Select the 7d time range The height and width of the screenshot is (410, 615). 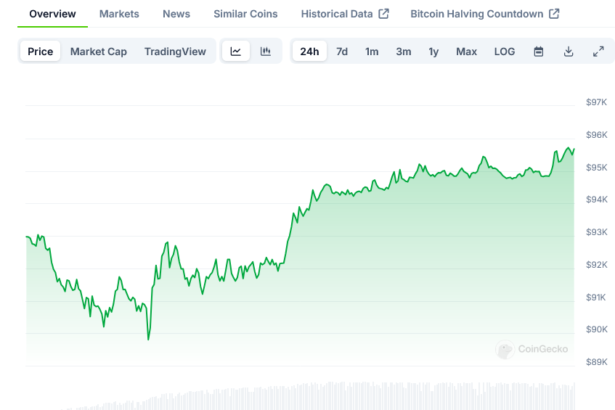coord(342,51)
